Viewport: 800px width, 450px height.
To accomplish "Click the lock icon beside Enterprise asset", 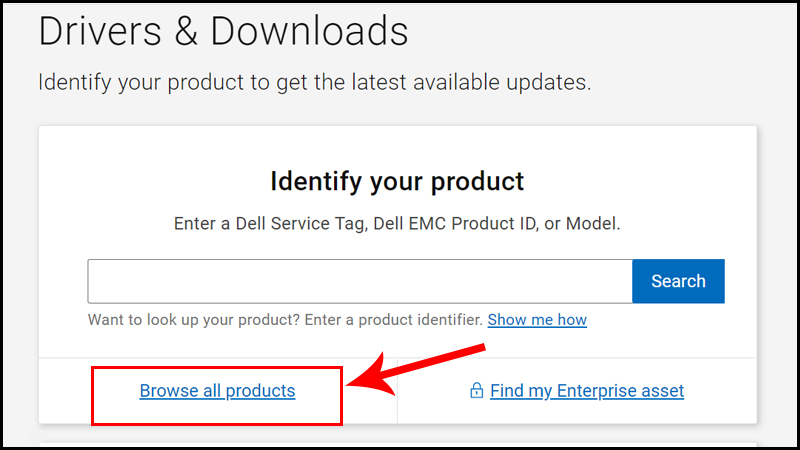I will (477, 391).
